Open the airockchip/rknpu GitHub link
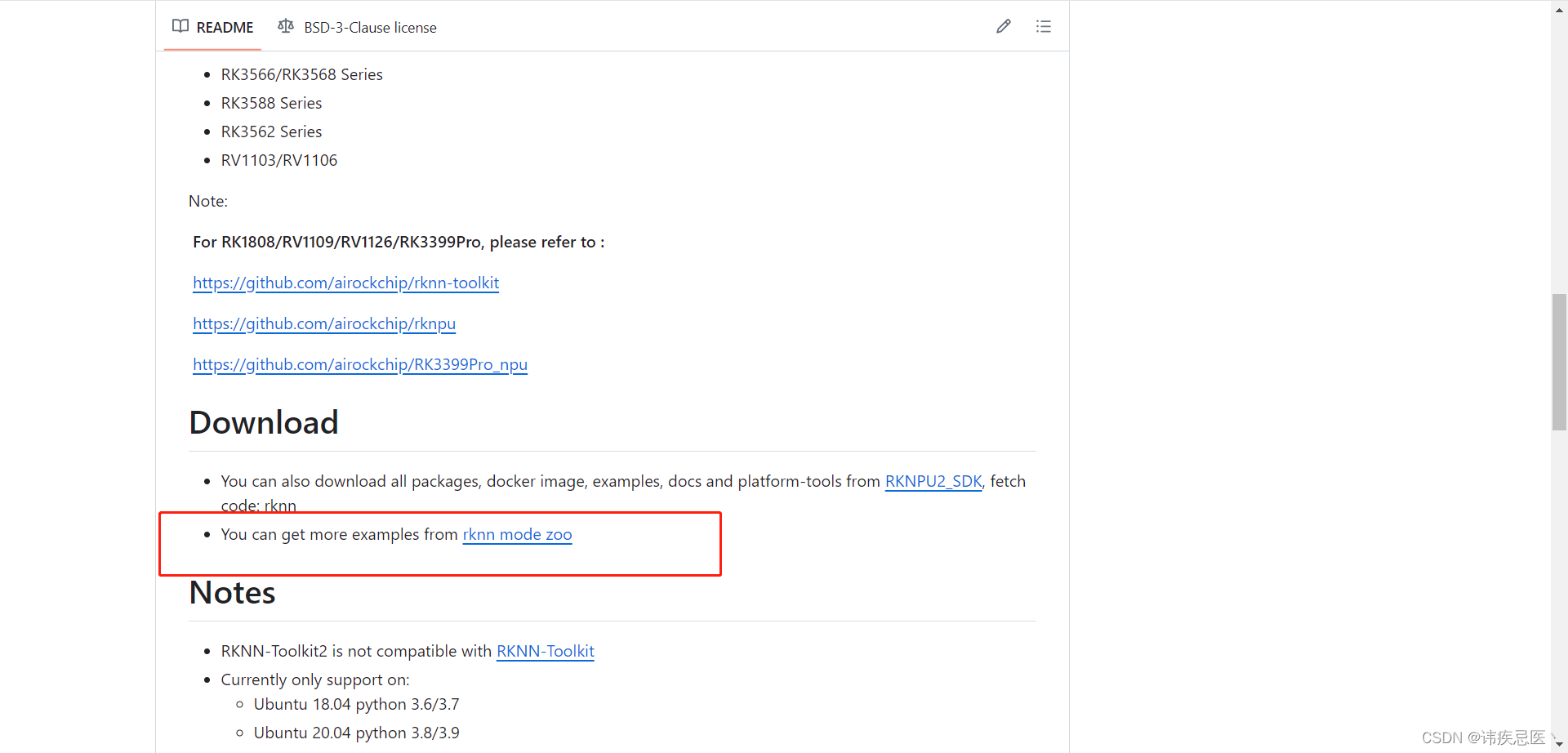 [324, 323]
